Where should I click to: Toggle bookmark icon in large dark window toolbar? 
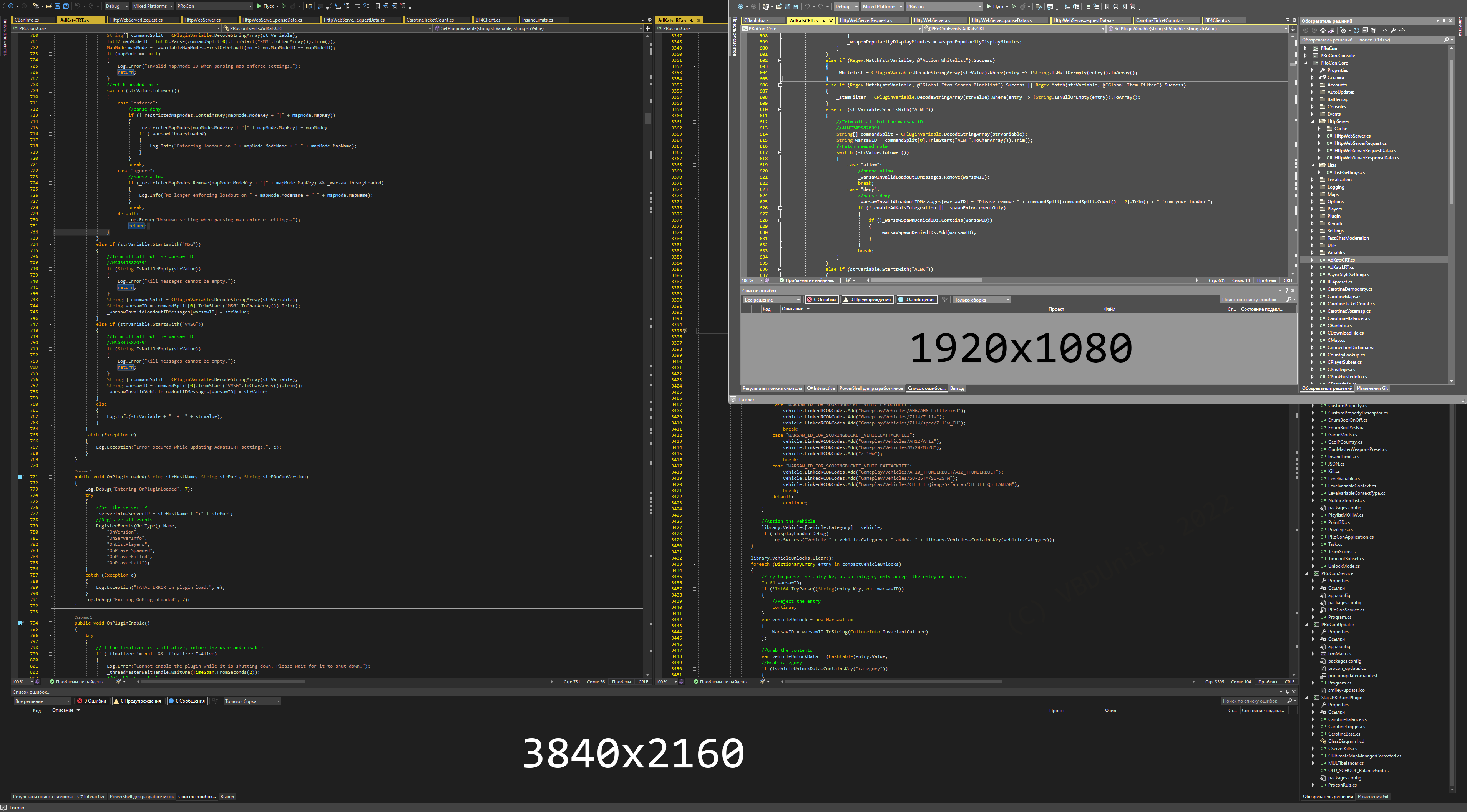(378, 6)
